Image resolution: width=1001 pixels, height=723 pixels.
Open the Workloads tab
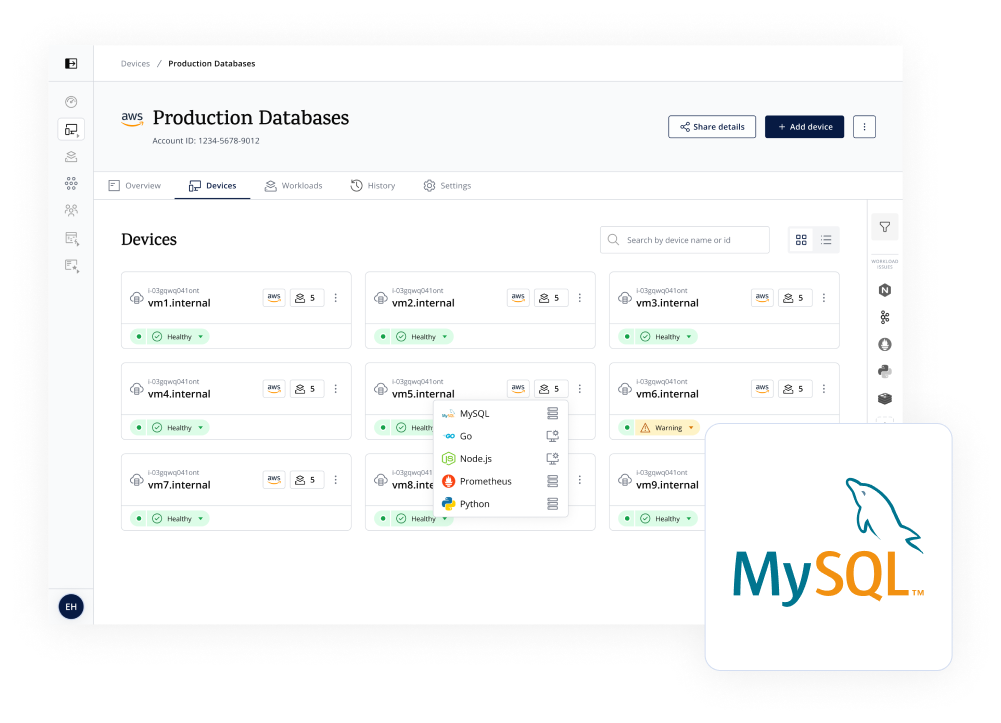coord(294,186)
